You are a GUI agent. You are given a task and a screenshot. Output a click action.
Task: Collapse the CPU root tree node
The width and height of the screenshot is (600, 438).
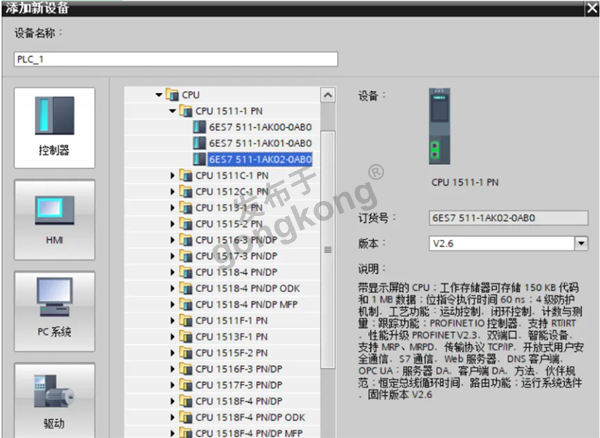click(x=159, y=94)
